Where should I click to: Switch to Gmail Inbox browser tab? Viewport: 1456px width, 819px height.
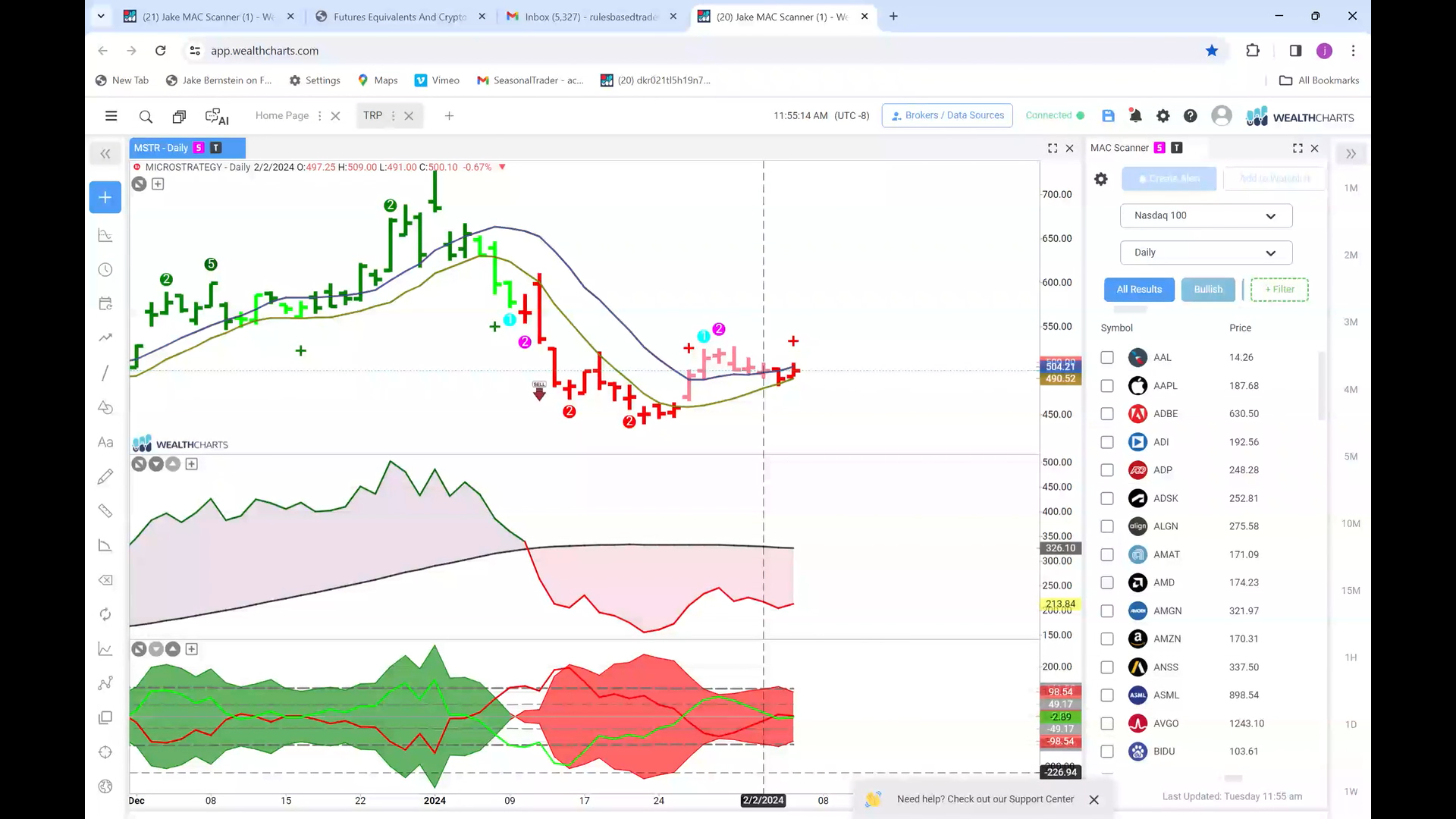point(591,17)
